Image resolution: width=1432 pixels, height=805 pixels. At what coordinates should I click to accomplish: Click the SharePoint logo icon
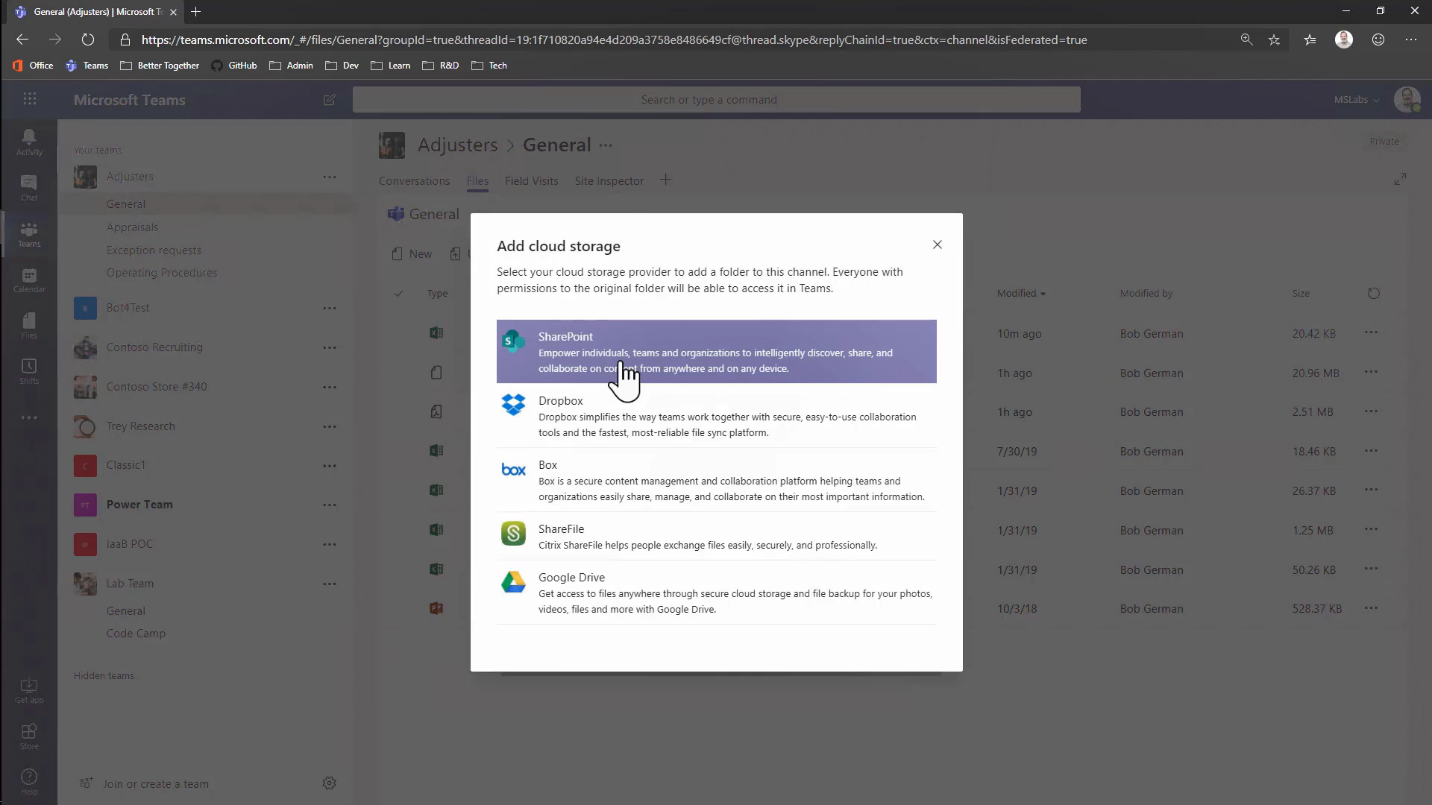pos(513,340)
